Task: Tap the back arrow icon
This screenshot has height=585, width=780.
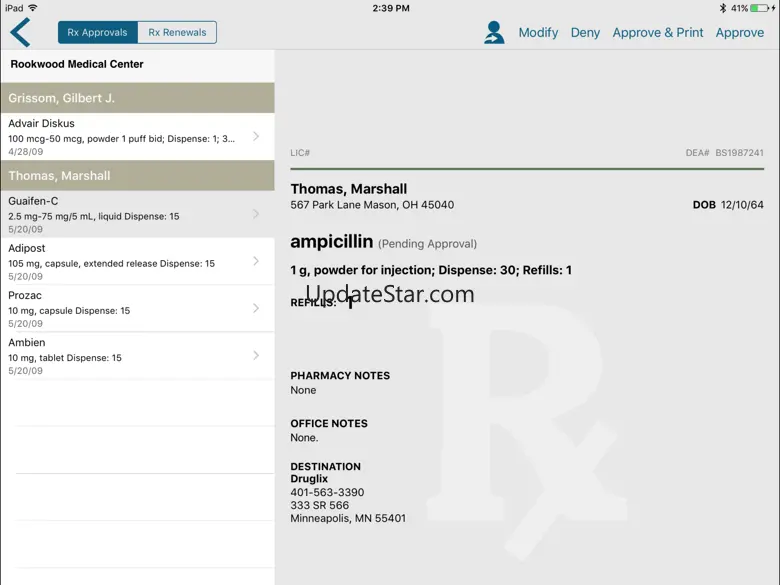Action: click(20, 32)
